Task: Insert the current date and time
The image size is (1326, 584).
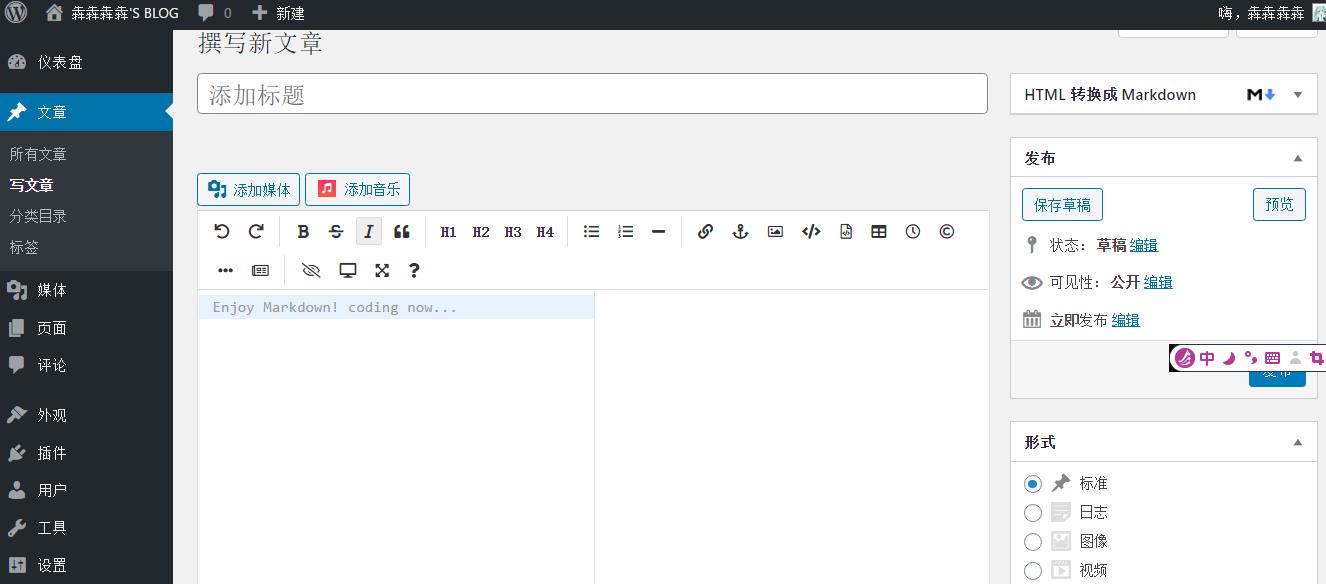Action: coord(913,231)
